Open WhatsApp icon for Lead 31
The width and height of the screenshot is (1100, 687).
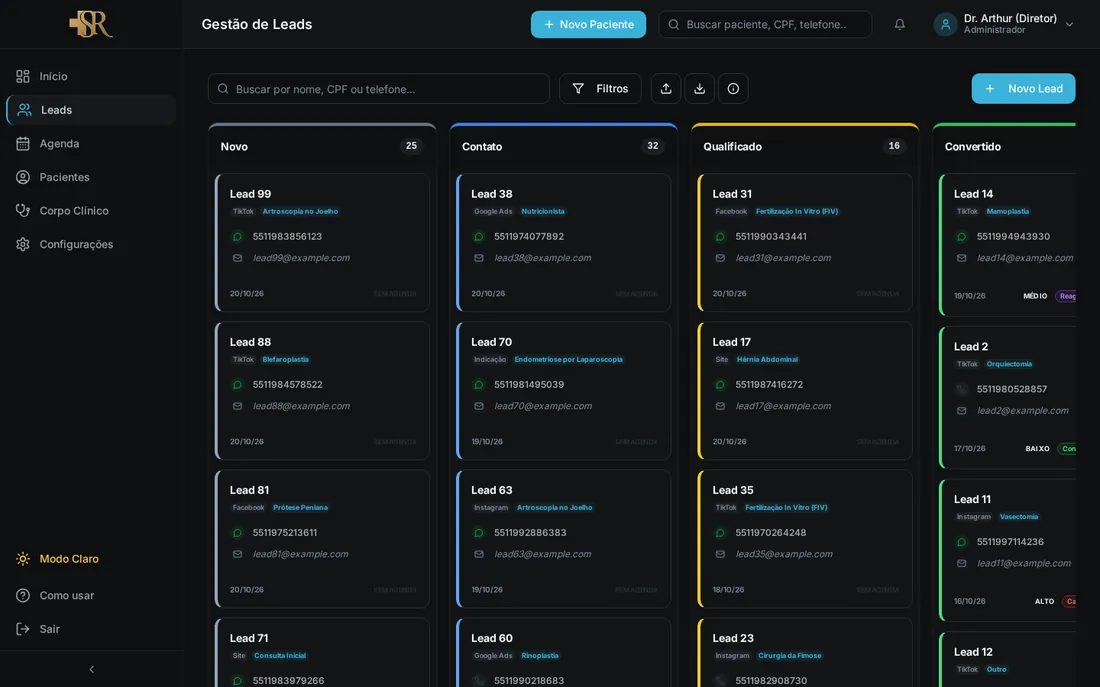click(x=720, y=237)
